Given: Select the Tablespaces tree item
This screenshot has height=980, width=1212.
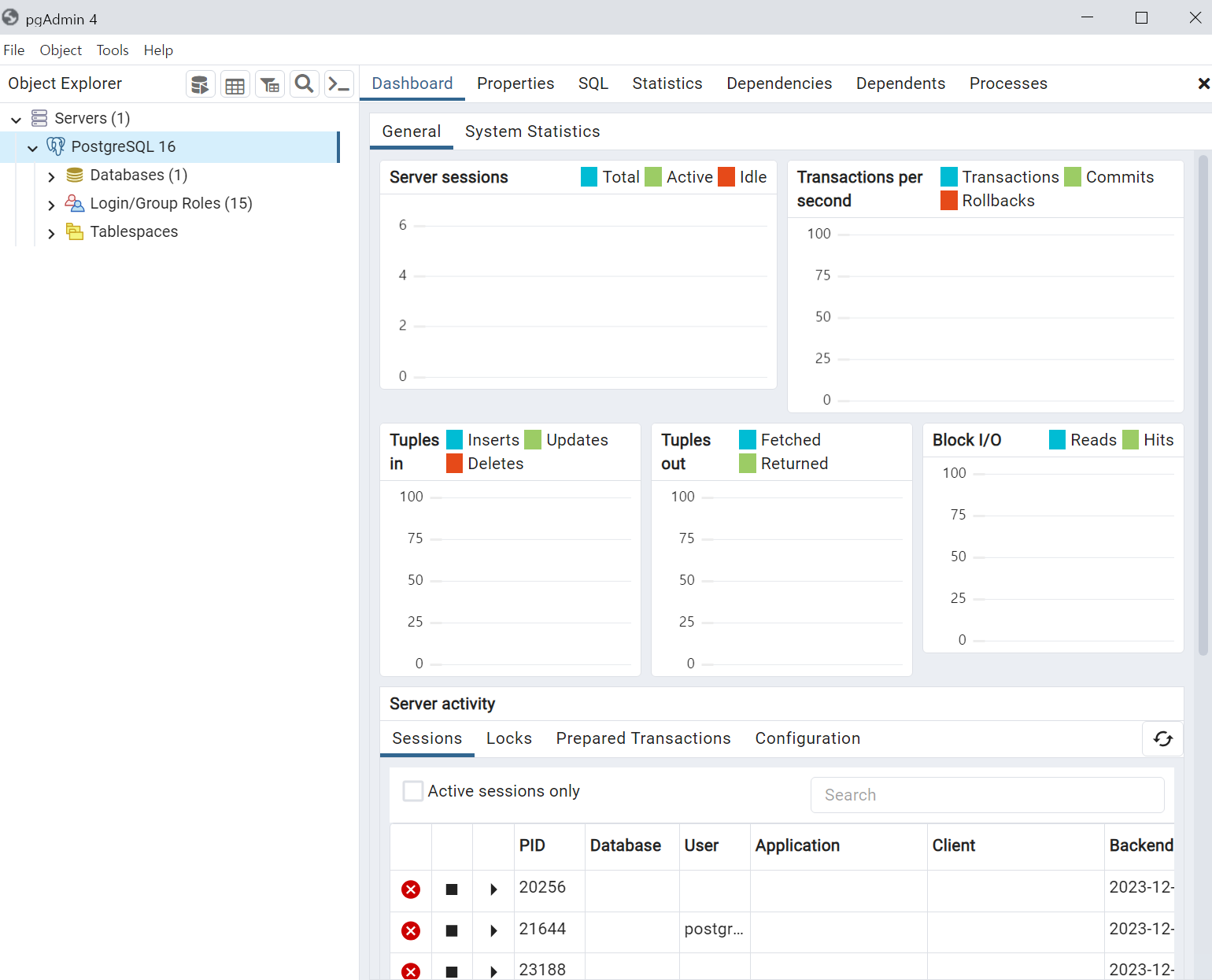Looking at the screenshot, I should [x=134, y=231].
